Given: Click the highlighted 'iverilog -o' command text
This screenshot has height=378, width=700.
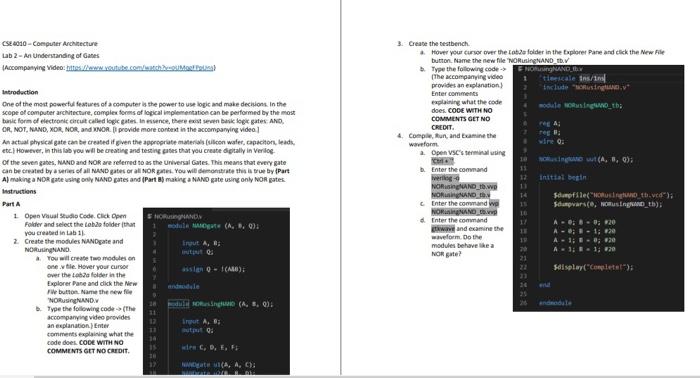Looking at the screenshot, I should pos(445,178).
